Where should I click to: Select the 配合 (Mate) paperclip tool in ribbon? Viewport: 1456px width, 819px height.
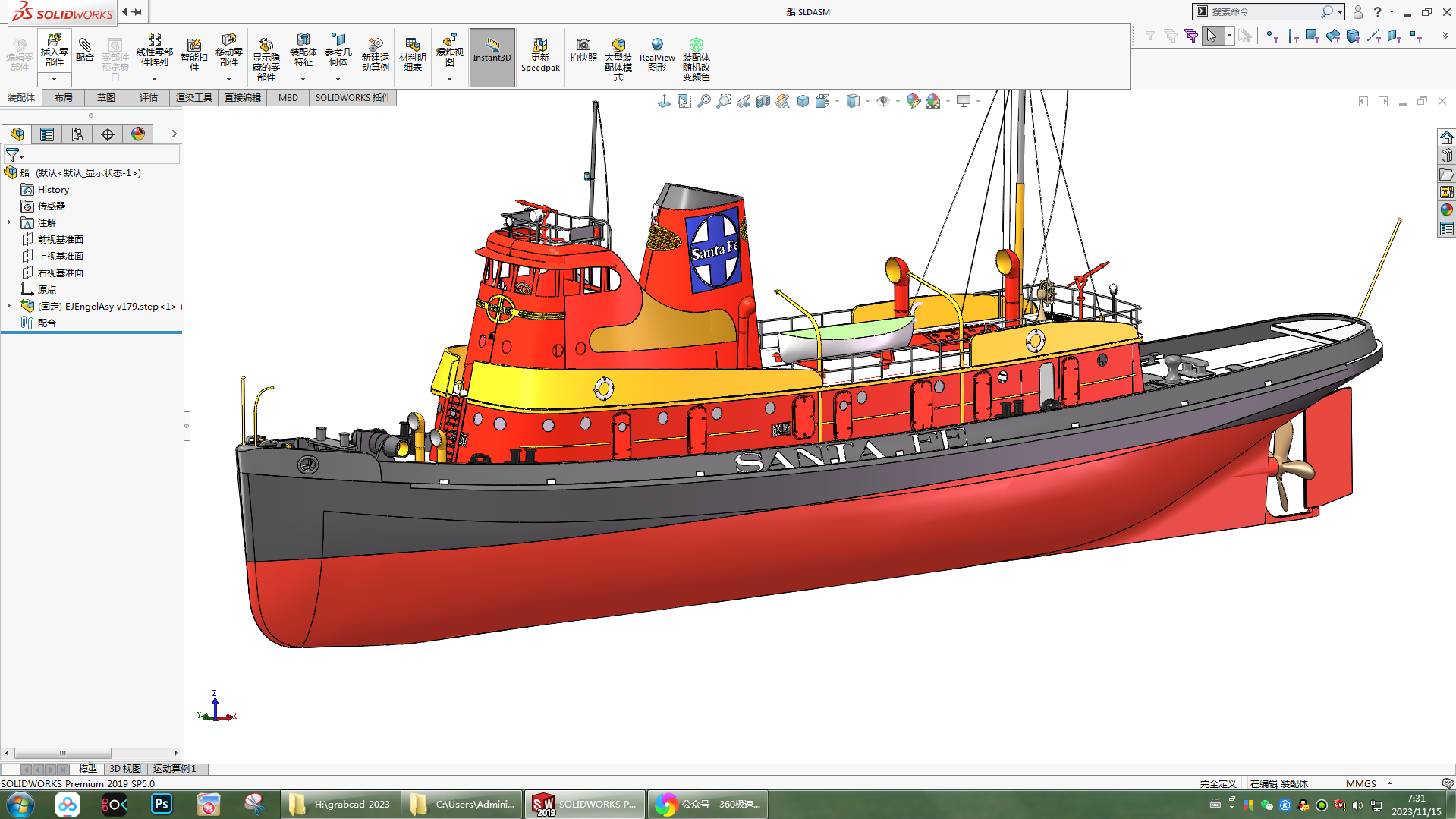85,50
